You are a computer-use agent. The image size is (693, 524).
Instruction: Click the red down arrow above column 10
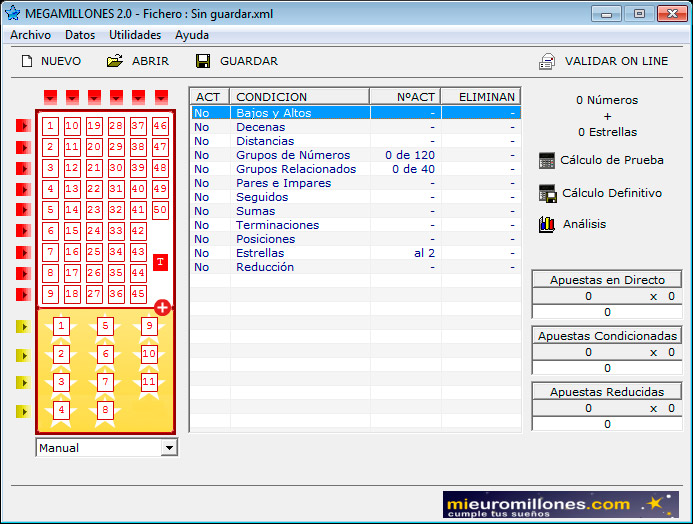(x=72, y=97)
